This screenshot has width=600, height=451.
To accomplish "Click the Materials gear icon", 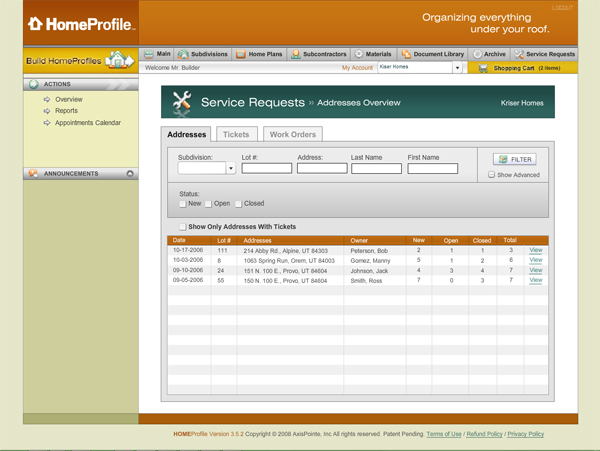I will point(359,54).
